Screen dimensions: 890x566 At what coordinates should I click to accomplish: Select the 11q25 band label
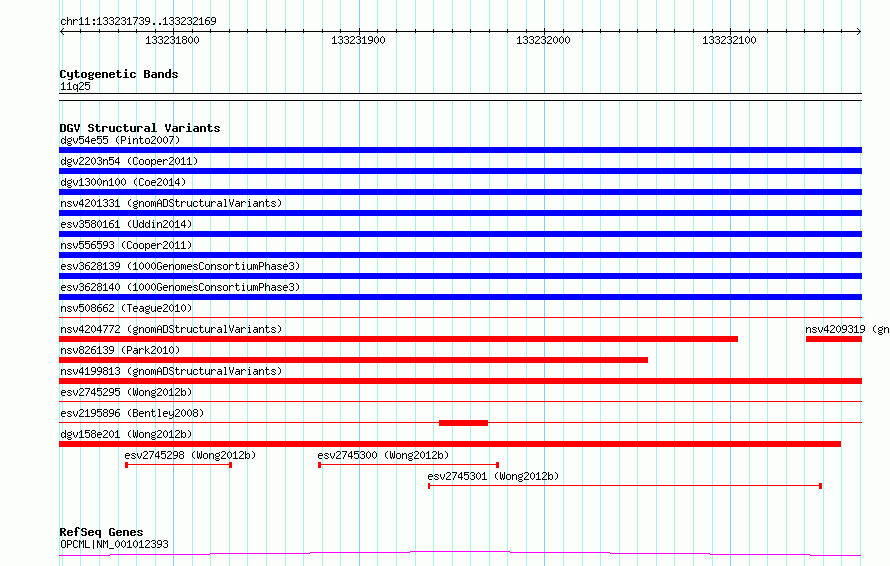(x=75, y=86)
